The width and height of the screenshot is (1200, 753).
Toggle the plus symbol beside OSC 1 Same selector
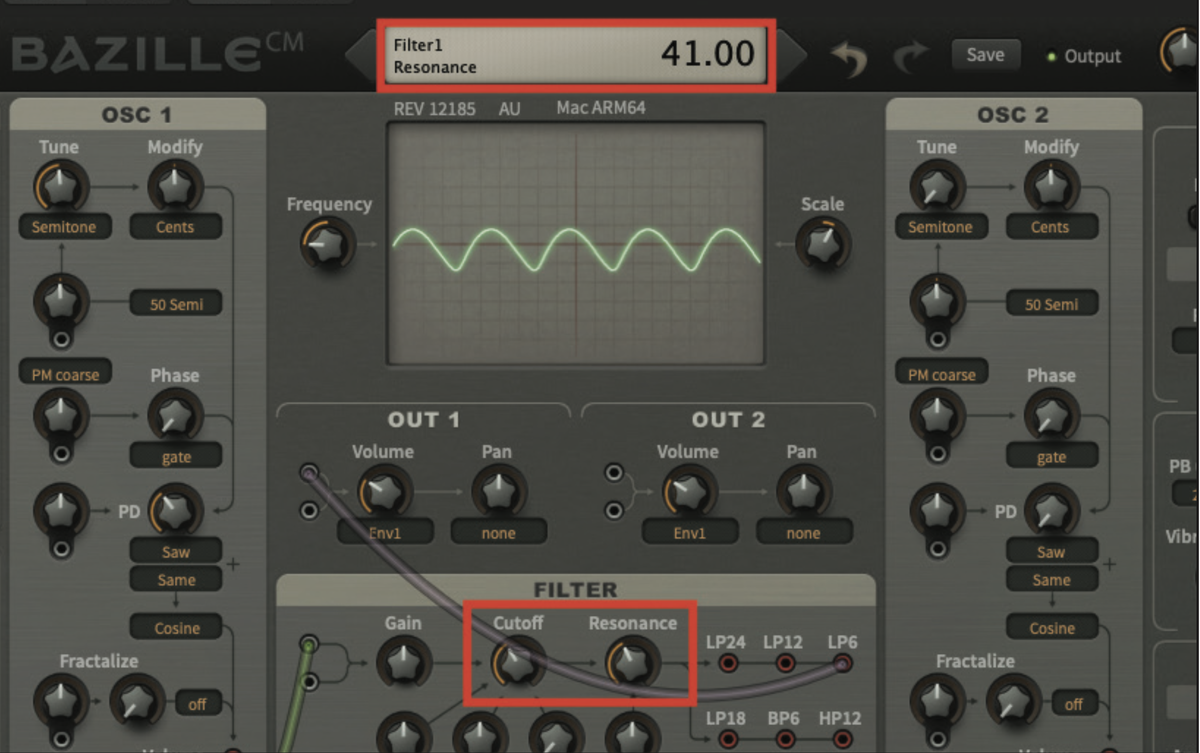[x=232, y=566]
